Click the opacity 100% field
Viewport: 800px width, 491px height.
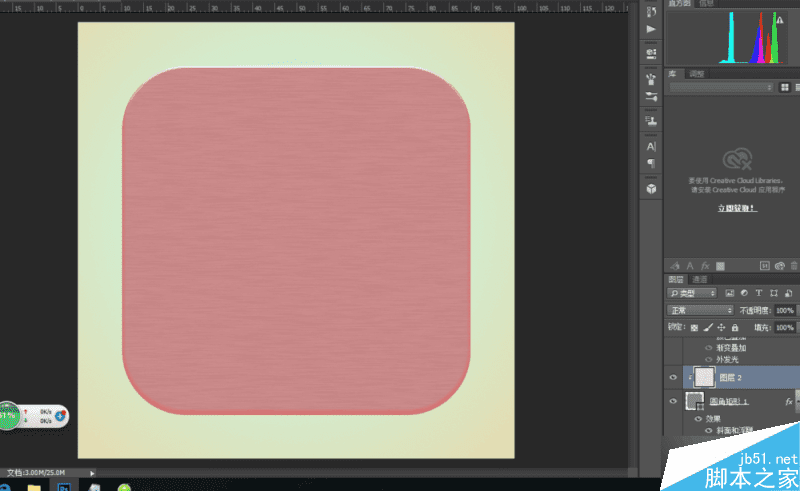pos(785,310)
